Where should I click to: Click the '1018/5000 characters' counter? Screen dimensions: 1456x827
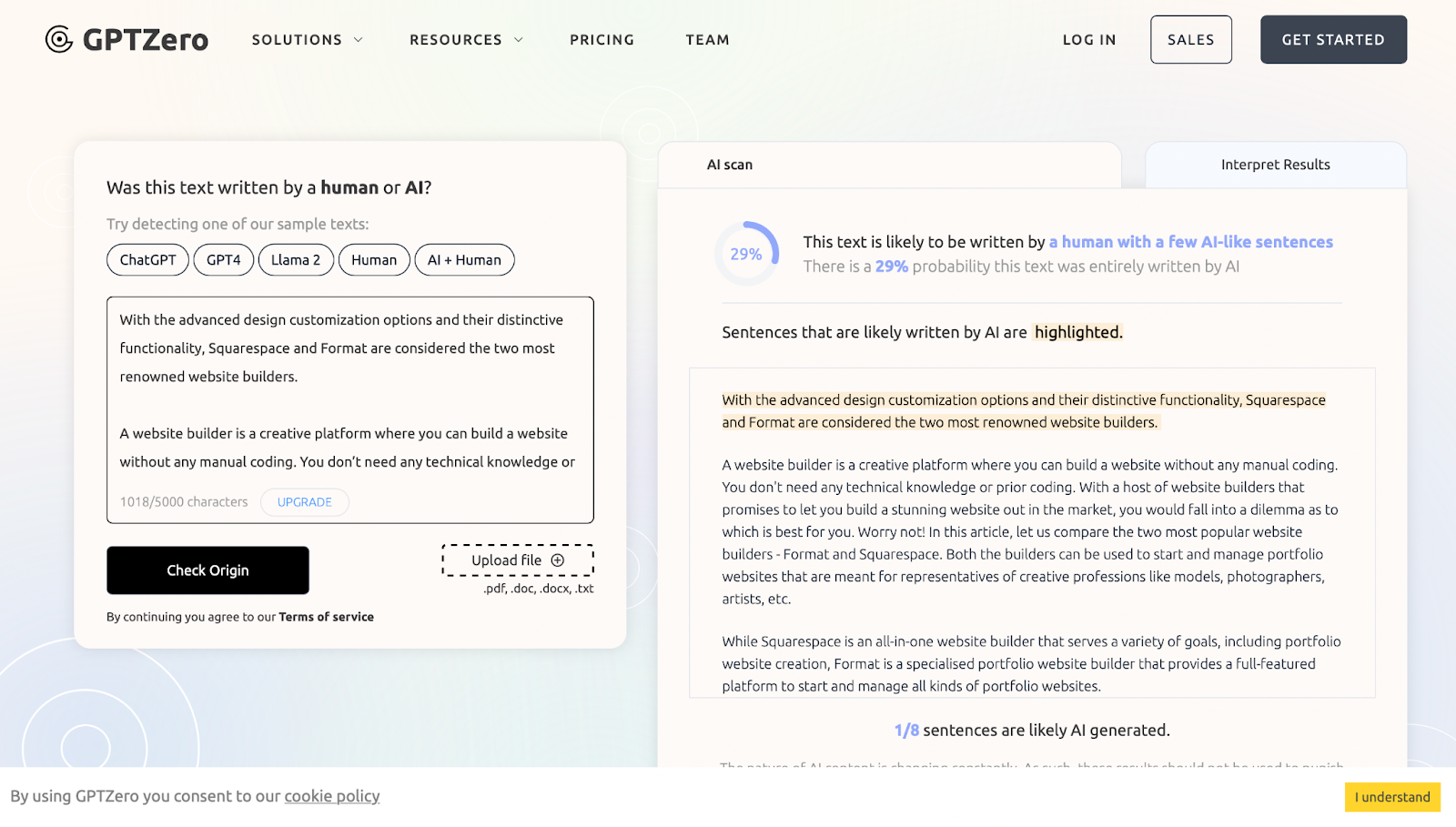point(184,502)
